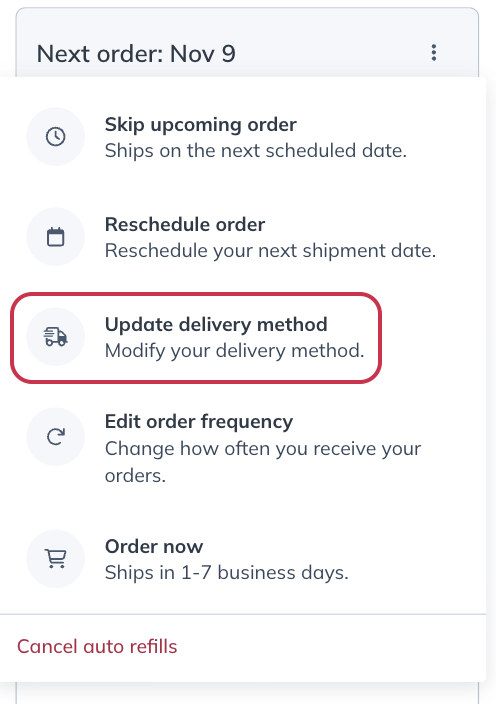Click the card area below the dropdown menu
This screenshot has height=704, width=496.
247,694
